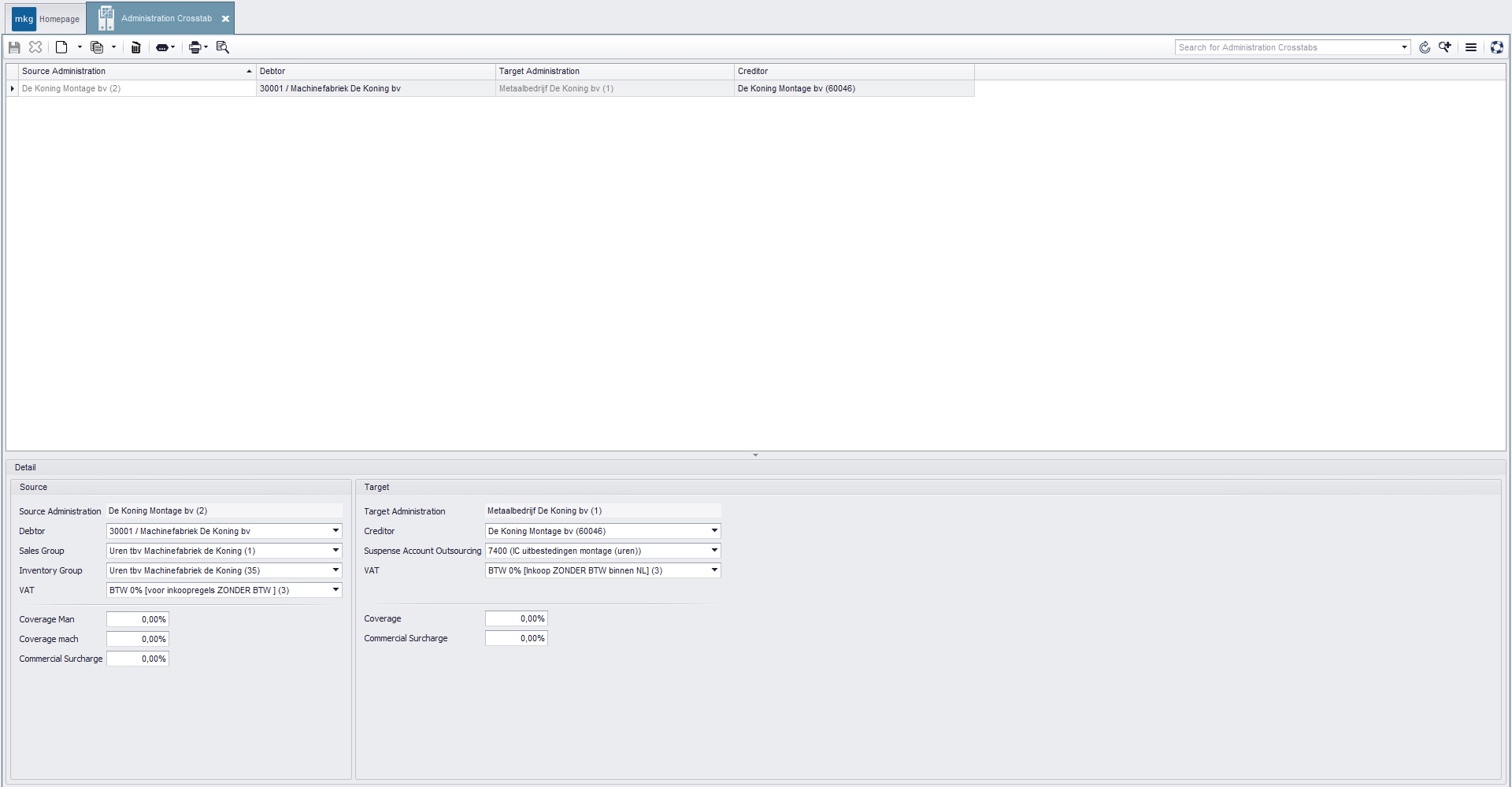Click the Target Coverage percentage field
1512x787 pixels.
tap(517, 618)
